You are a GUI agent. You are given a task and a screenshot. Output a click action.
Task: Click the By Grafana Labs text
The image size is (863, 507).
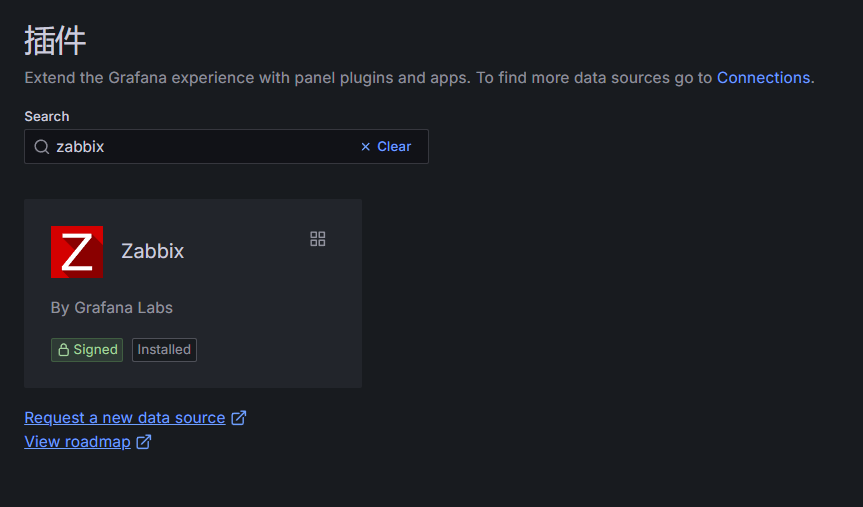tap(112, 308)
